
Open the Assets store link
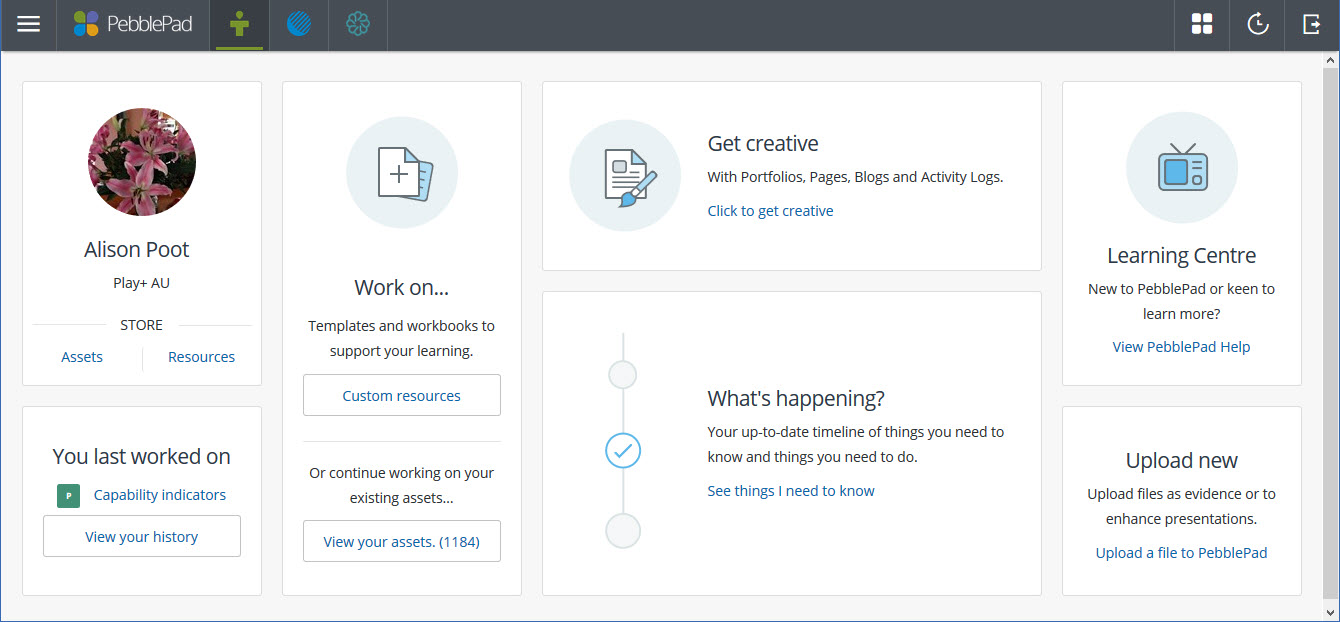[82, 357]
